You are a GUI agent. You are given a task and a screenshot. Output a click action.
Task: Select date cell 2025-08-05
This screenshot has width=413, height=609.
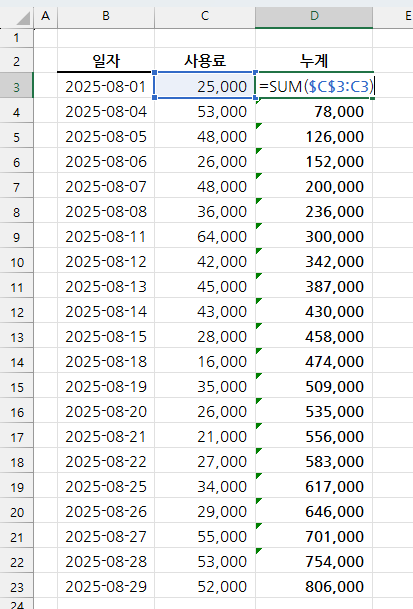click(x=106, y=136)
